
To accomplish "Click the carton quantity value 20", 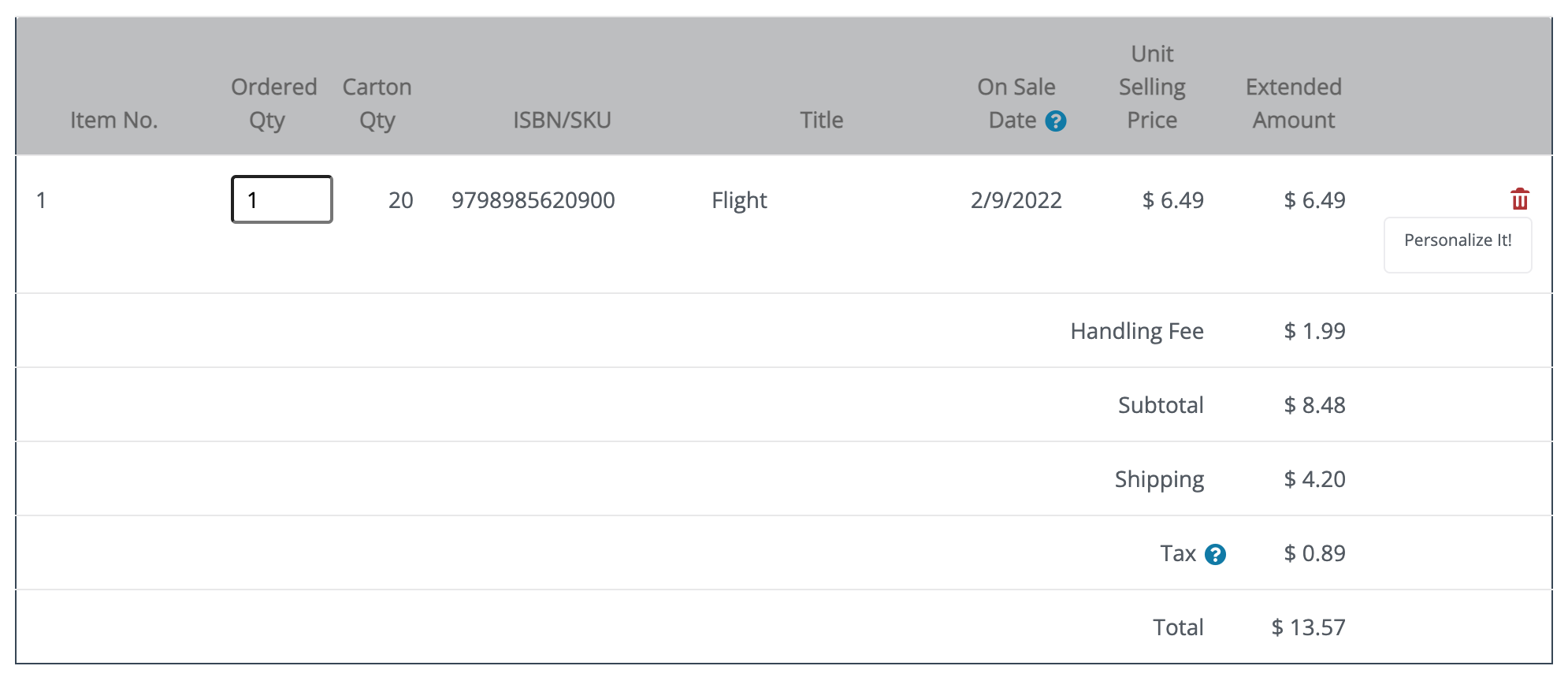I will coord(400,200).
